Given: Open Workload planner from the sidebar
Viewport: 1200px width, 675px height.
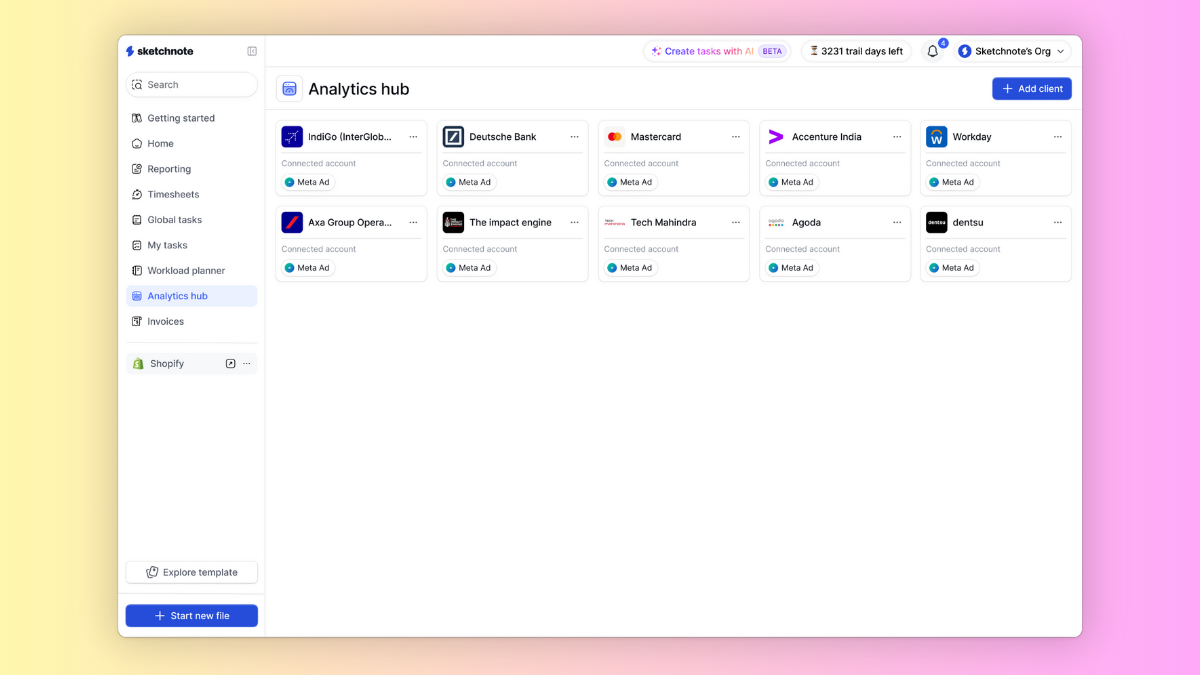Looking at the screenshot, I should 186,271.
